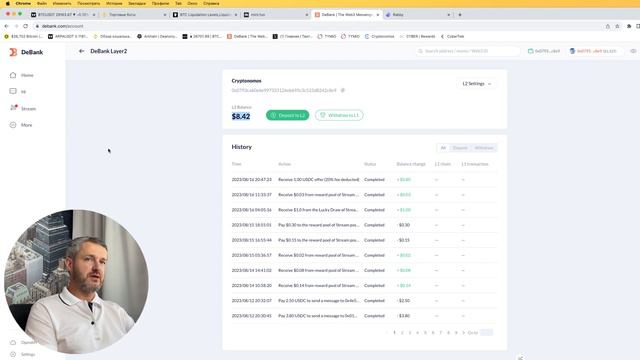640x360 pixels.
Task: Switch to the BTCUSDT browser tab
Action: [63, 15]
